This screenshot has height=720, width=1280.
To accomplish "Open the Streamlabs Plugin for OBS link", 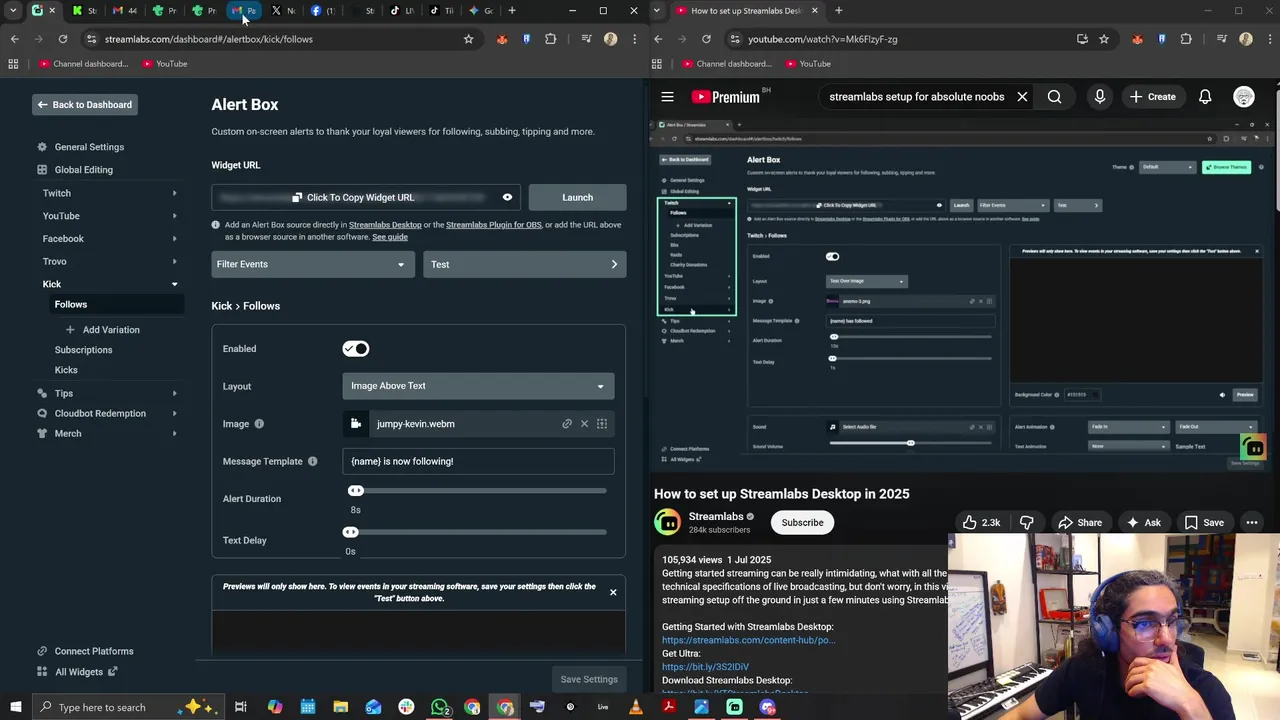I will click(493, 225).
